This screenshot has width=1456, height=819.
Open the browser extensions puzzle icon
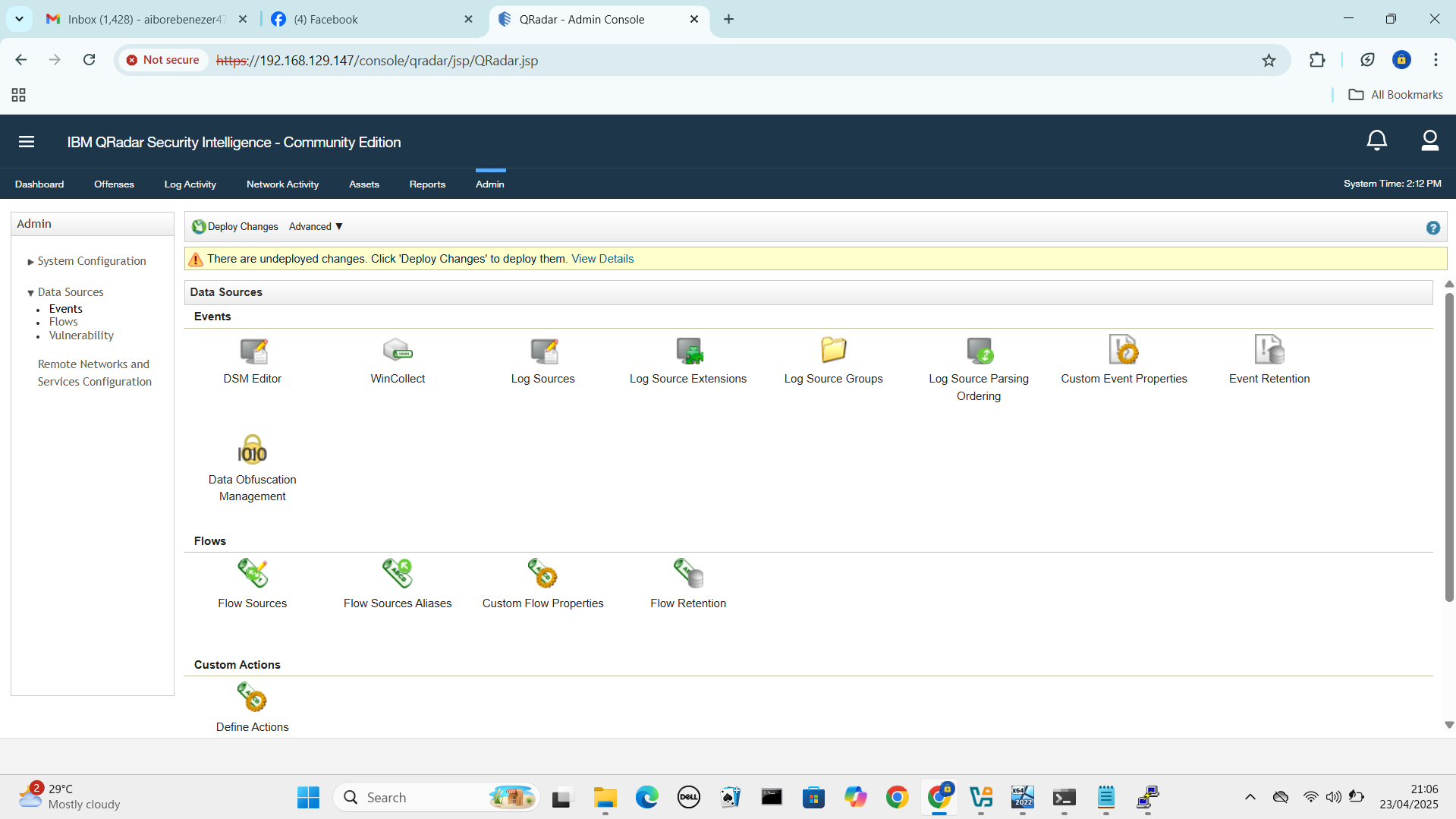[1317, 60]
